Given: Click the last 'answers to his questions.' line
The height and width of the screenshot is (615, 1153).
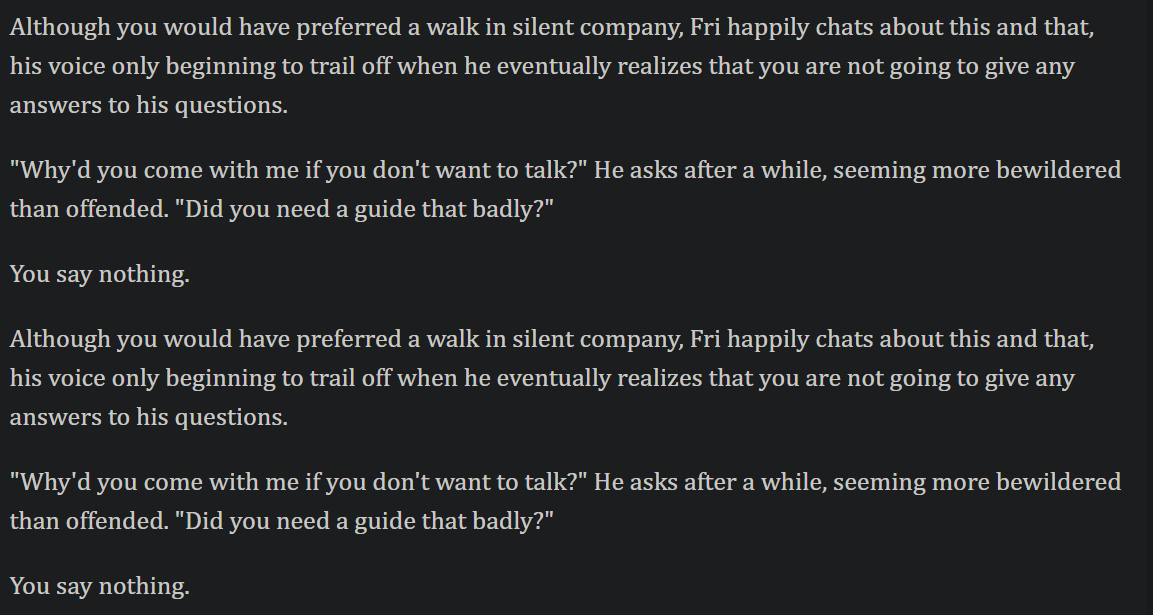Looking at the screenshot, I should click(149, 417).
